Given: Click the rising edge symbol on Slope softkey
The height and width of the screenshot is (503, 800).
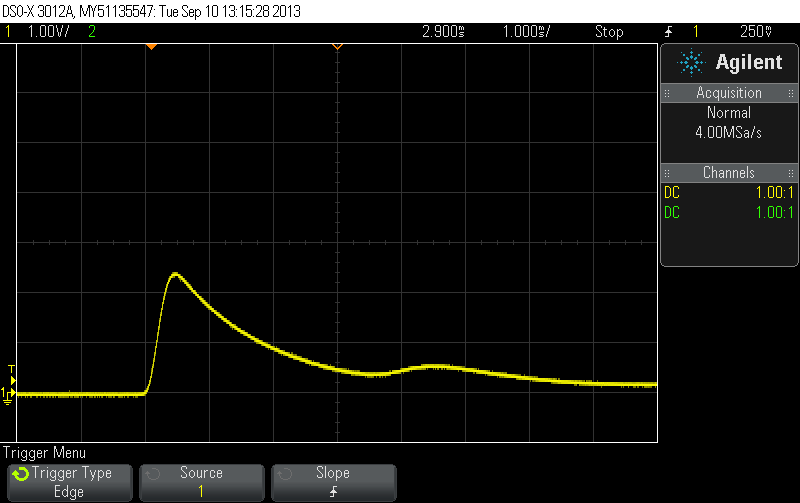Looking at the screenshot, I should (334, 492).
